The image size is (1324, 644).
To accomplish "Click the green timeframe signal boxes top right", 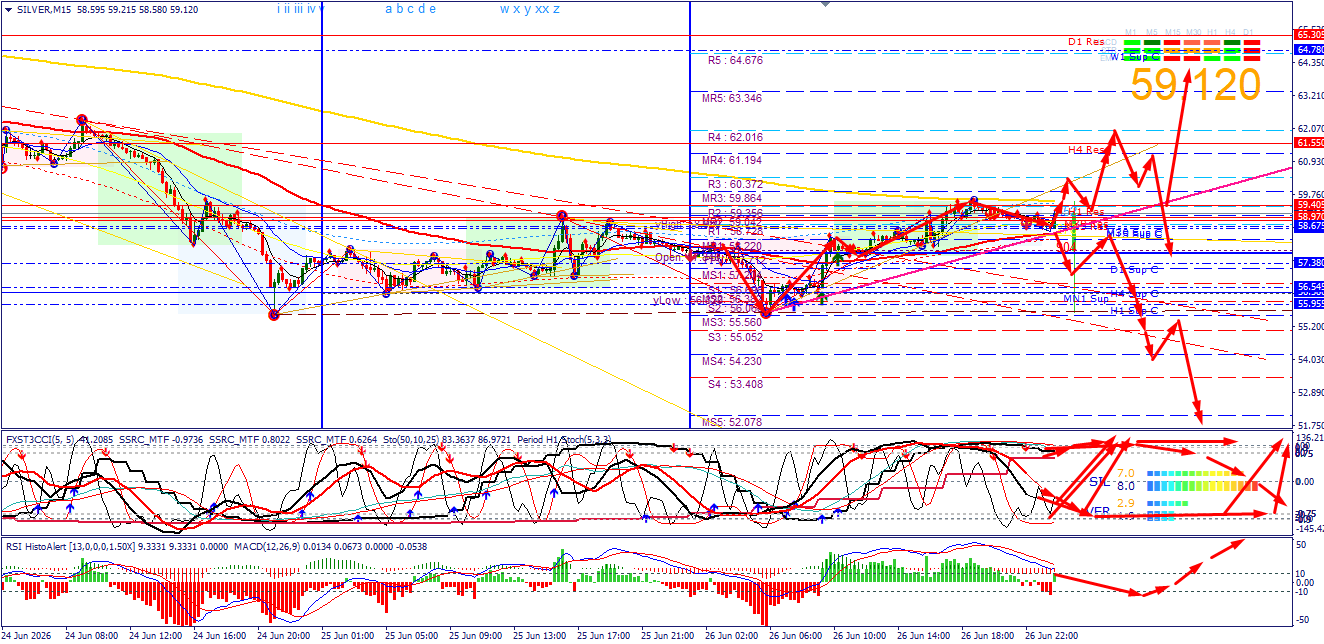I will tap(1192, 49).
